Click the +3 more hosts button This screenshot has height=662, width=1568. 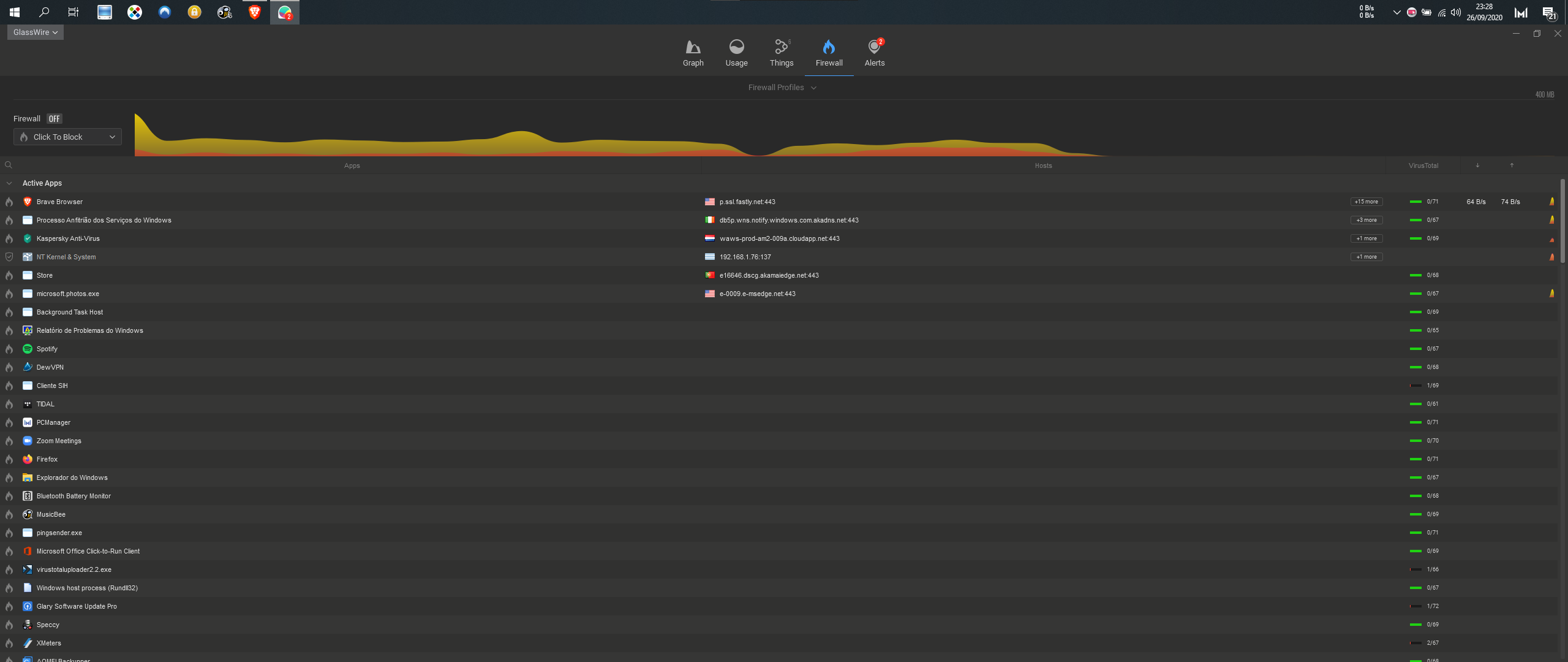coord(1366,220)
